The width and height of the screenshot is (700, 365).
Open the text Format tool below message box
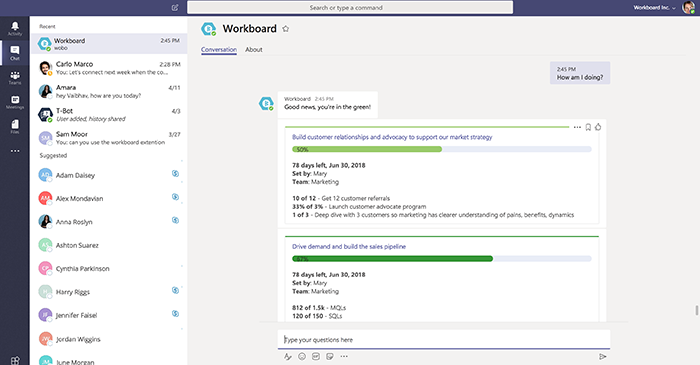tap(288, 357)
